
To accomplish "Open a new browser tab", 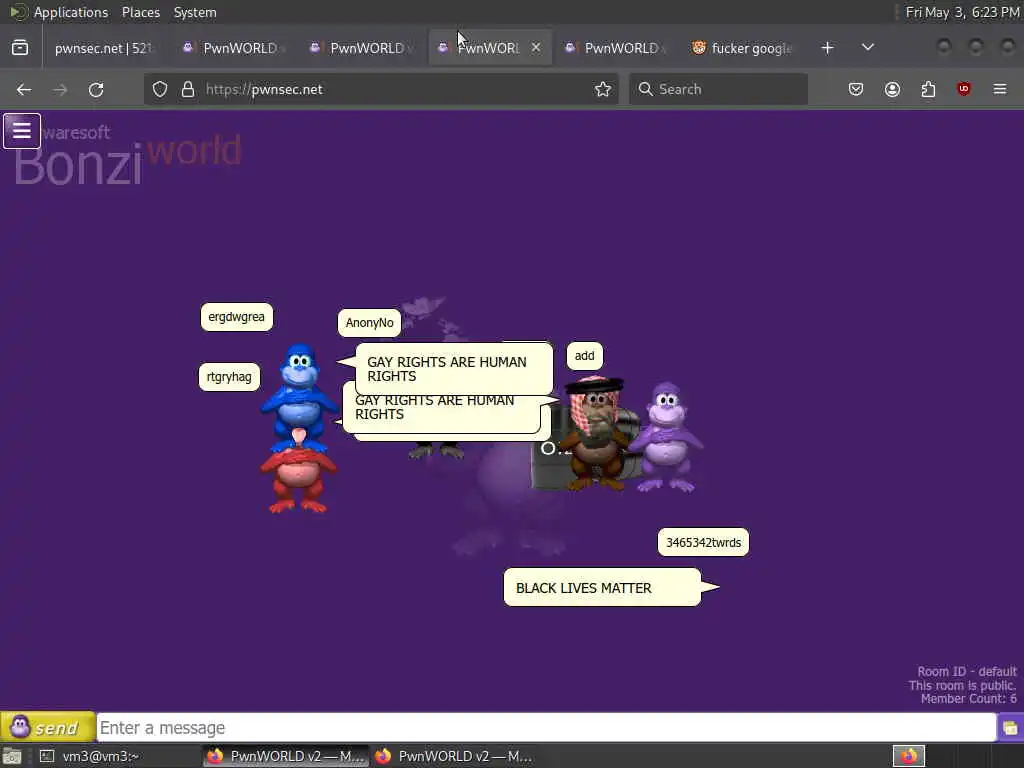I will click(827, 48).
